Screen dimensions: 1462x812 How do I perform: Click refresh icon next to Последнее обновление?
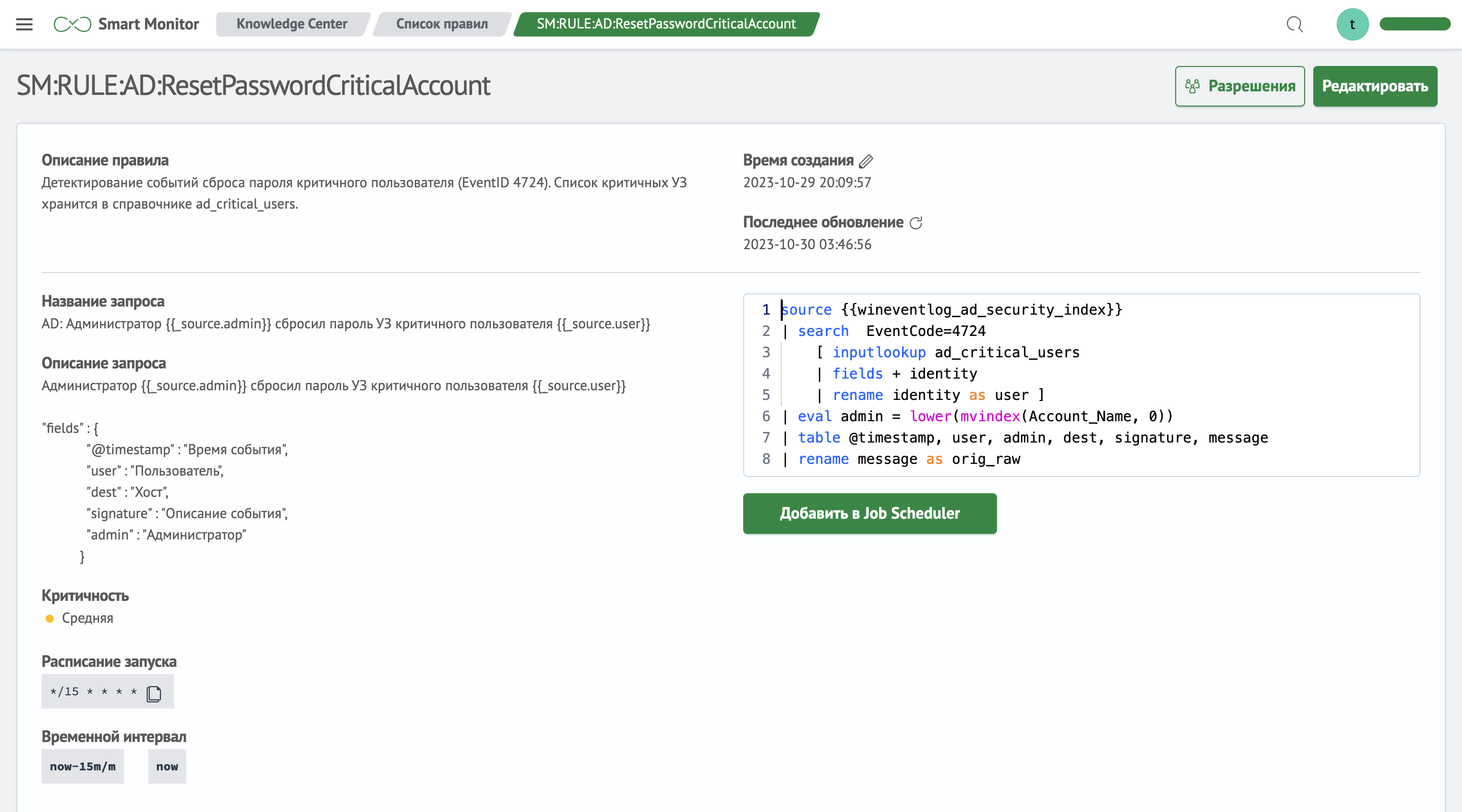pos(915,223)
